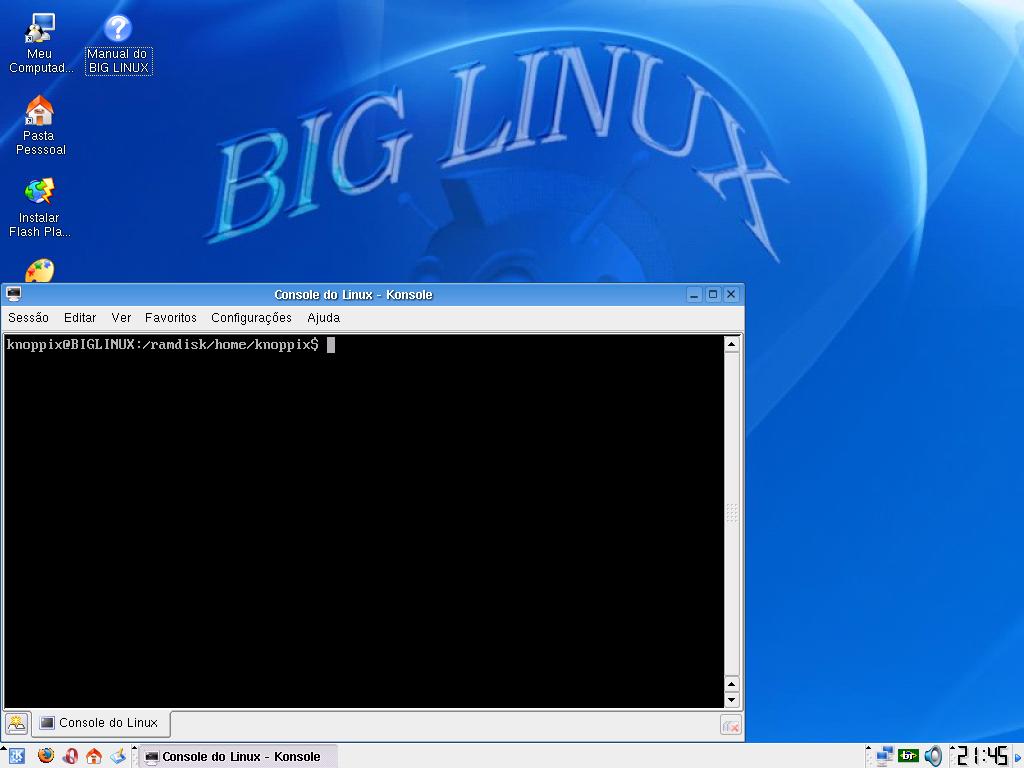This screenshot has height=768, width=1024.
Task: Click the Console do Linux - Konsole taskbar entry
Action: click(238, 756)
